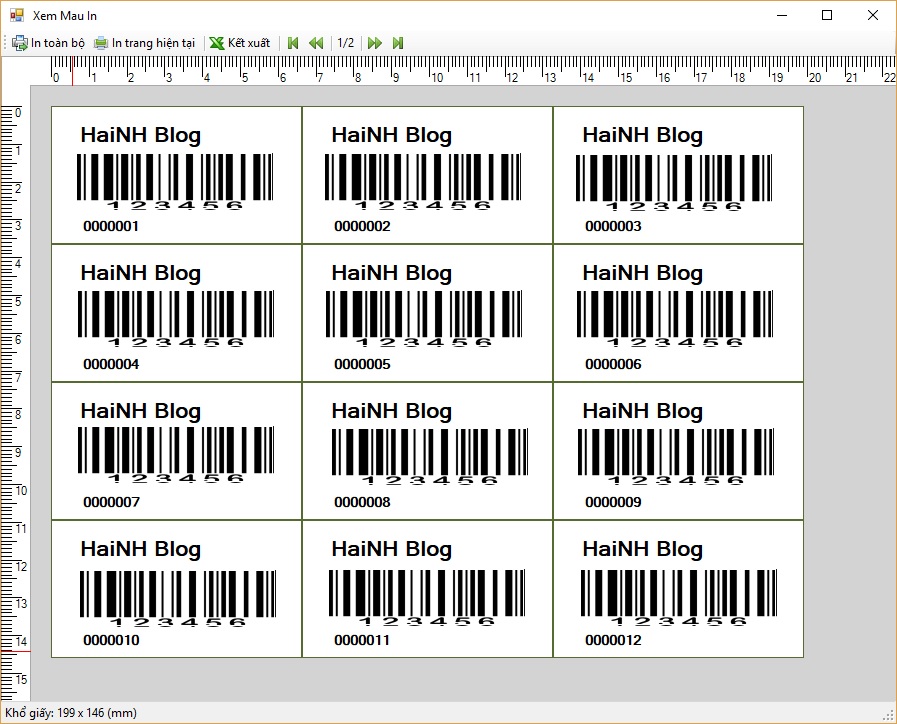The width and height of the screenshot is (897, 724).
Task: Click the vertical ruler on the left
Action: coord(14,400)
